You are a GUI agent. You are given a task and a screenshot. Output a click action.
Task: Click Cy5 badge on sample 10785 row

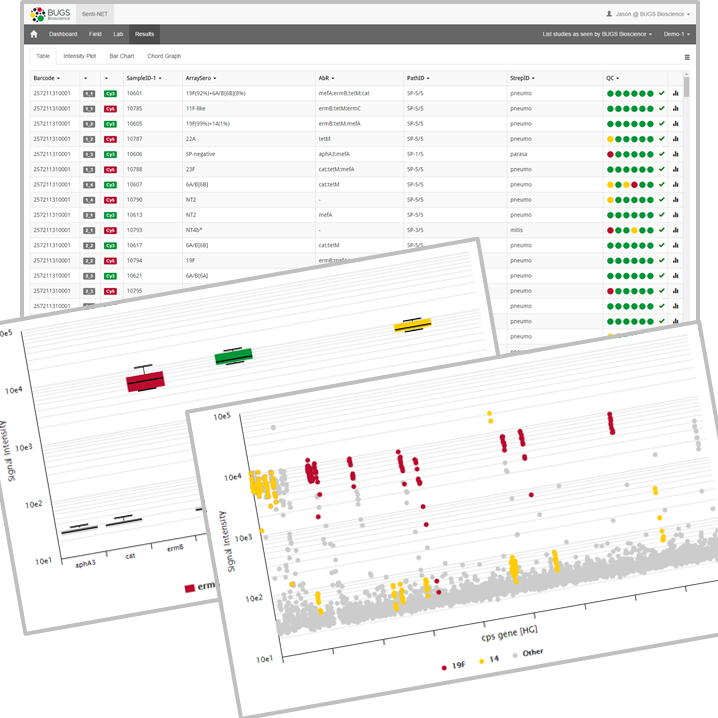click(110, 109)
